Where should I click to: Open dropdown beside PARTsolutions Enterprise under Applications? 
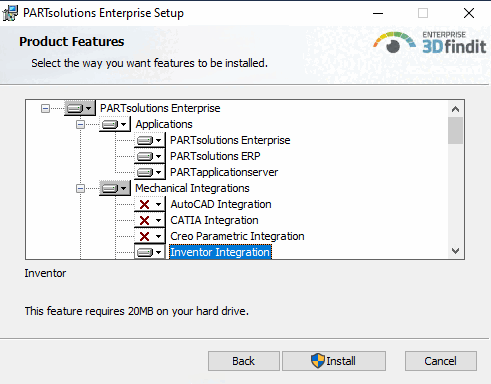(x=150, y=140)
